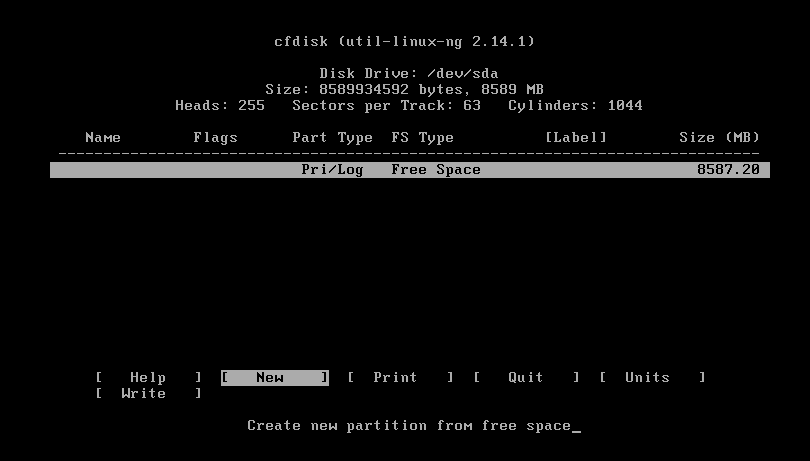Click the cfdisk version title text

click(x=404, y=41)
